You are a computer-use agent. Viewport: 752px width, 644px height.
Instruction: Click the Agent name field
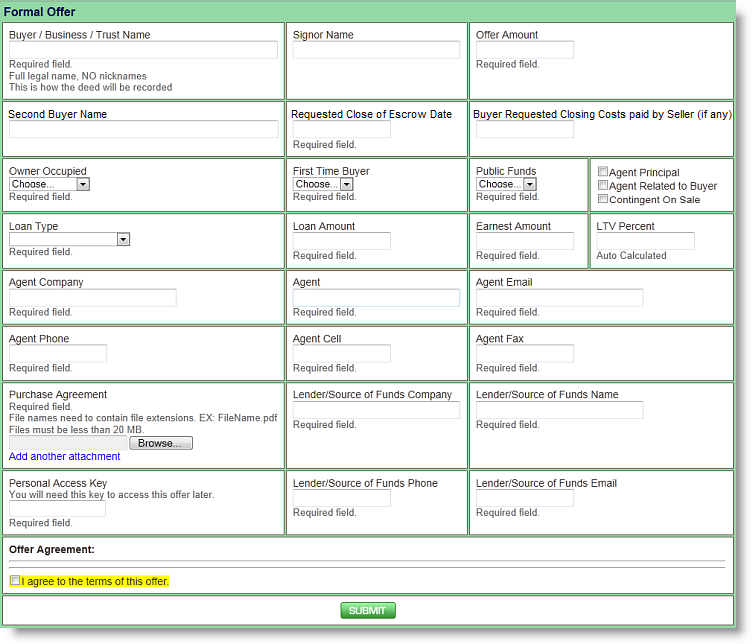[x=376, y=298]
